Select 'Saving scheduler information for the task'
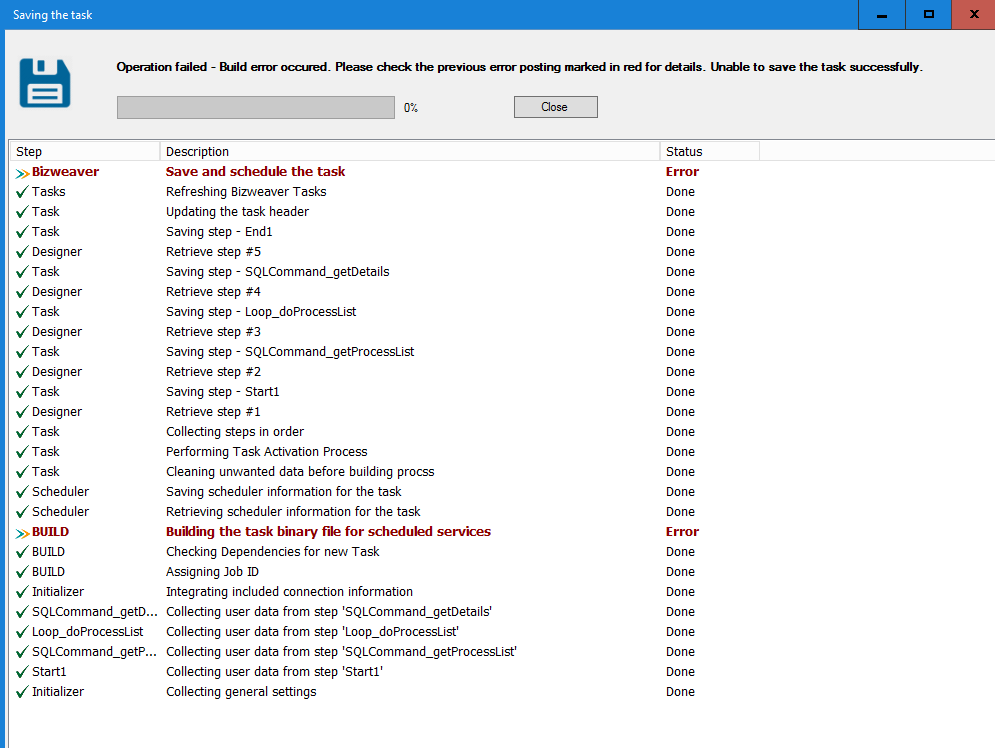The width and height of the screenshot is (995, 748). point(284,492)
